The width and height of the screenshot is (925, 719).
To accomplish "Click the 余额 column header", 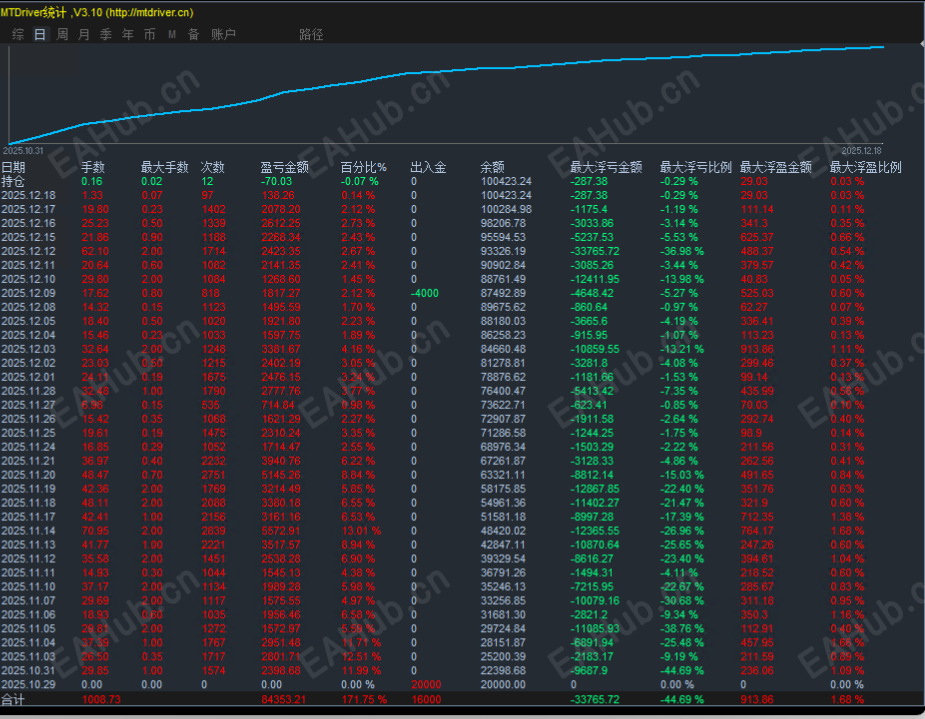I will (492, 168).
